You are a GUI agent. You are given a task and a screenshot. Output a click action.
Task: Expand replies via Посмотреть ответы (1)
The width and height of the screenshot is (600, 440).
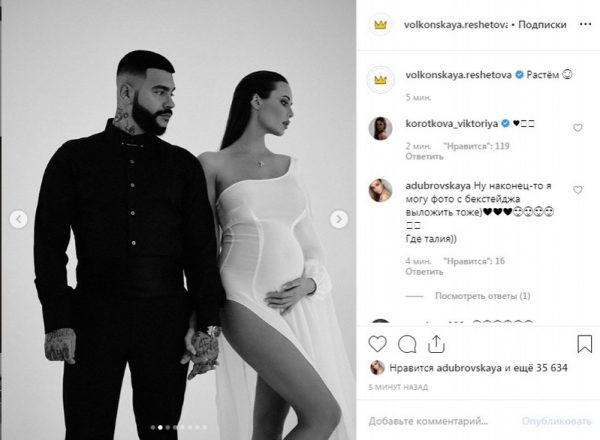pos(483,296)
